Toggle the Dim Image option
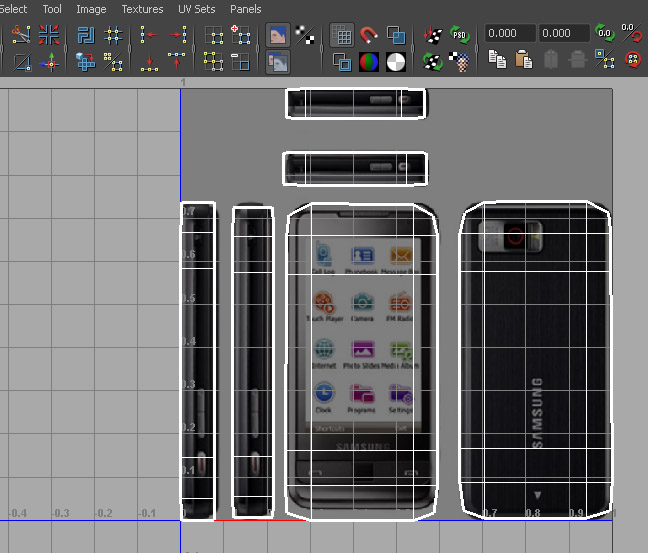Screen dimensions: 648x553 point(278,62)
